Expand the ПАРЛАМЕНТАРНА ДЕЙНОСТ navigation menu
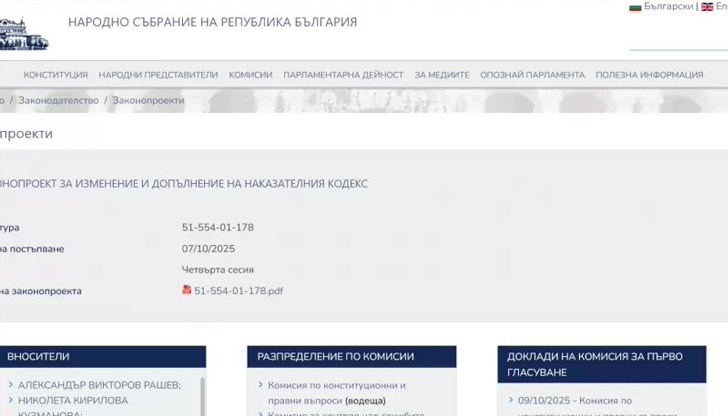 (x=343, y=75)
